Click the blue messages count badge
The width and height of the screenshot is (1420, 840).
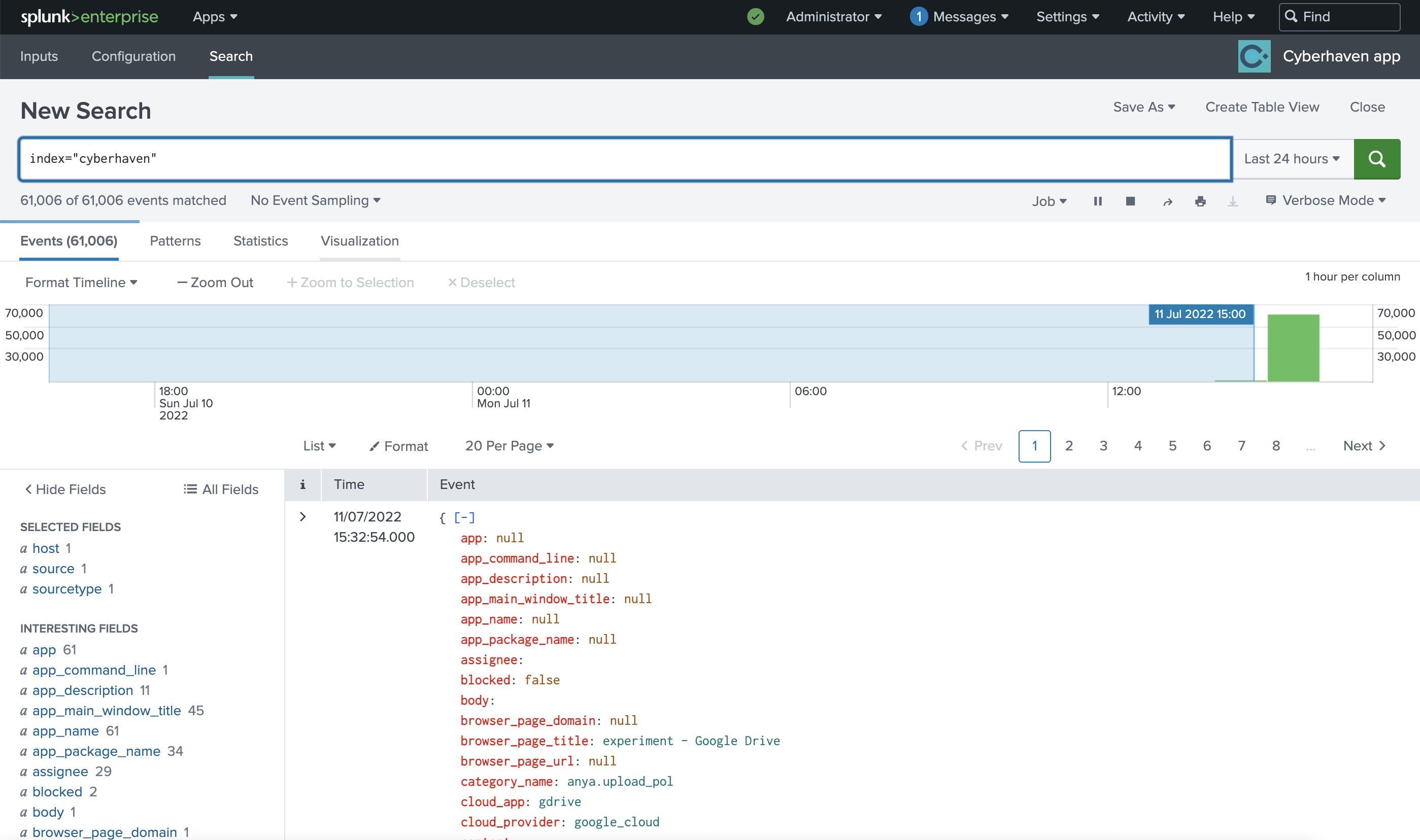(x=919, y=17)
